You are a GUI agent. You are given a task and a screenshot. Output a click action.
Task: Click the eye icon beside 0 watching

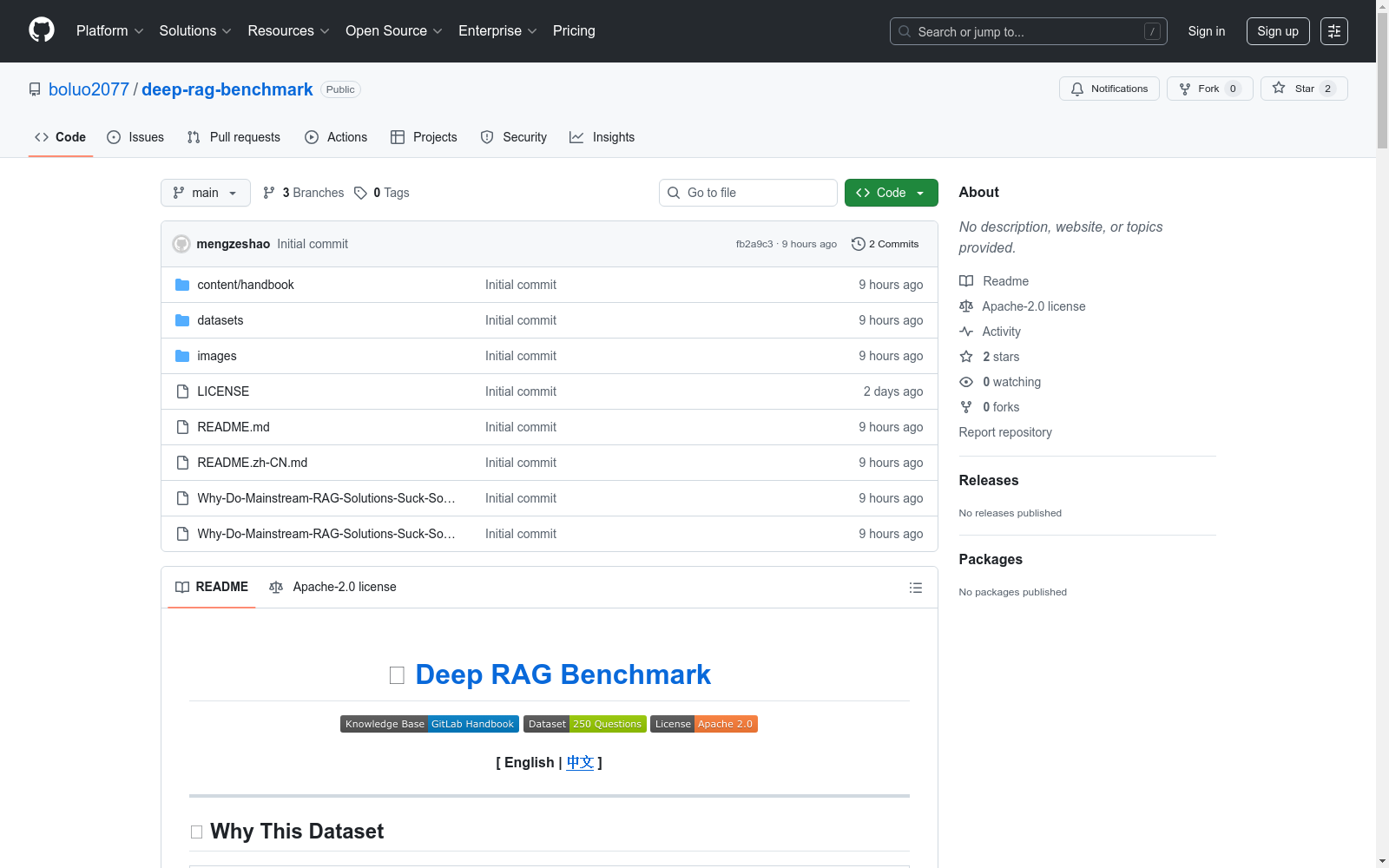966,382
